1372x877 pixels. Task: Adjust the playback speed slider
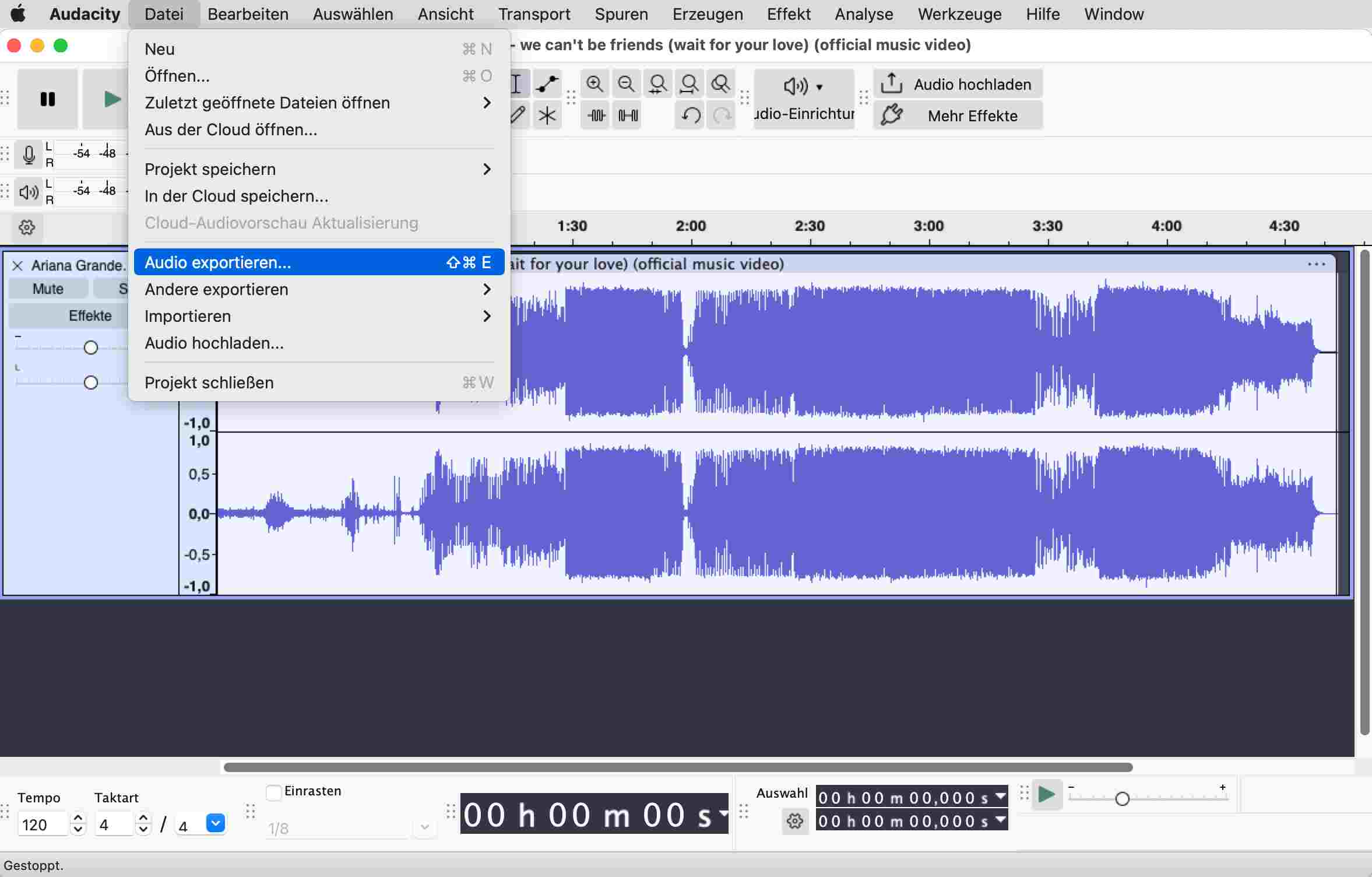tap(1122, 798)
